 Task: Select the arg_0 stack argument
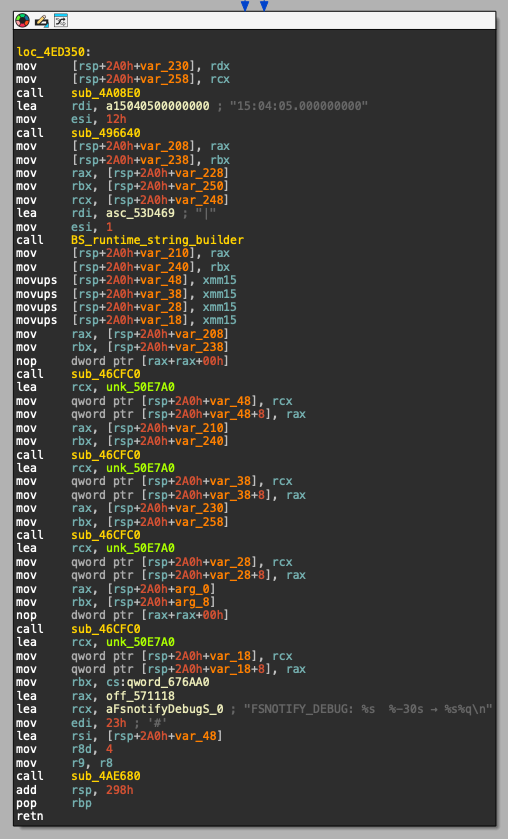pyautogui.click(x=196, y=589)
